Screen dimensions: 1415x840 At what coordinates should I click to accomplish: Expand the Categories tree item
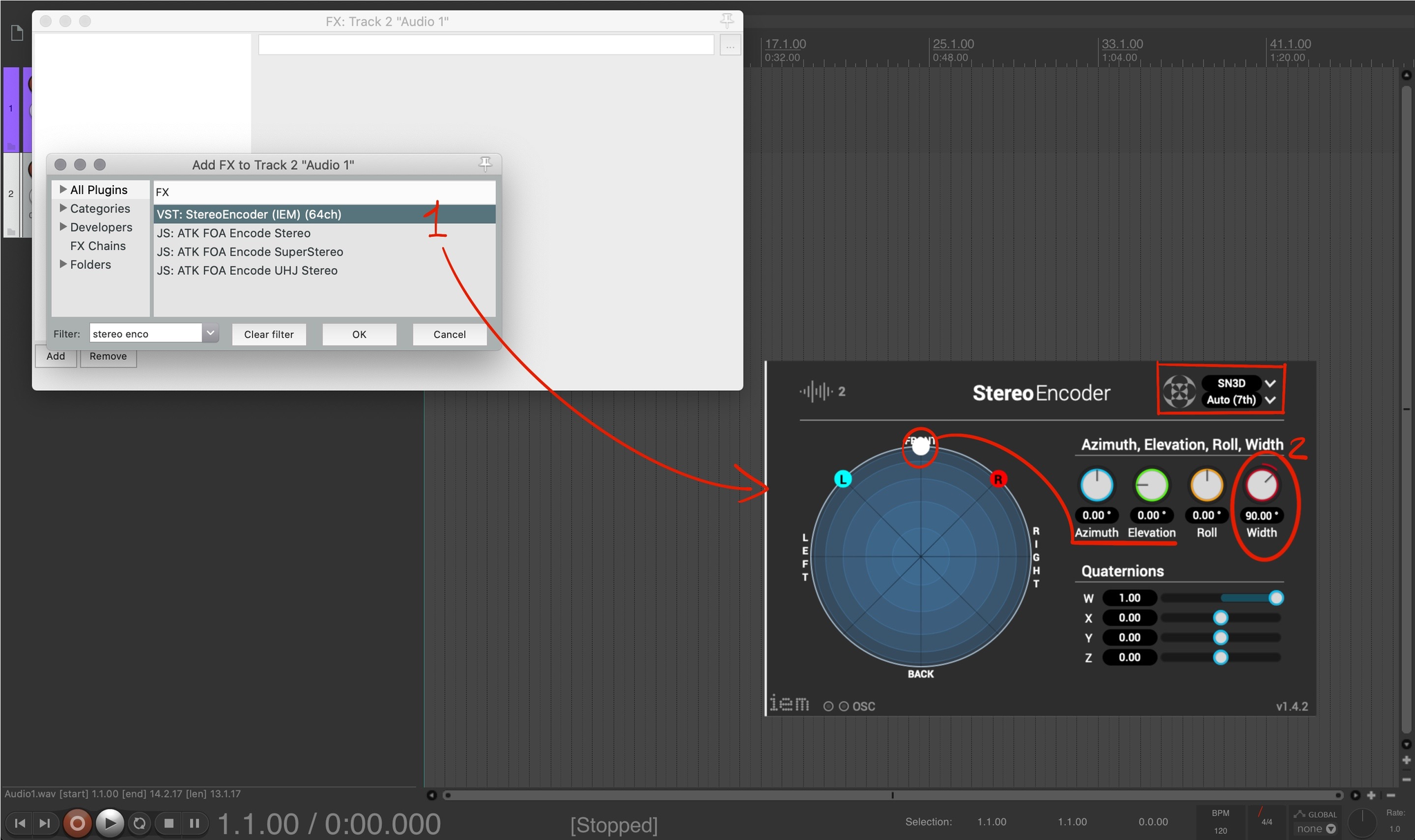(64, 209)
